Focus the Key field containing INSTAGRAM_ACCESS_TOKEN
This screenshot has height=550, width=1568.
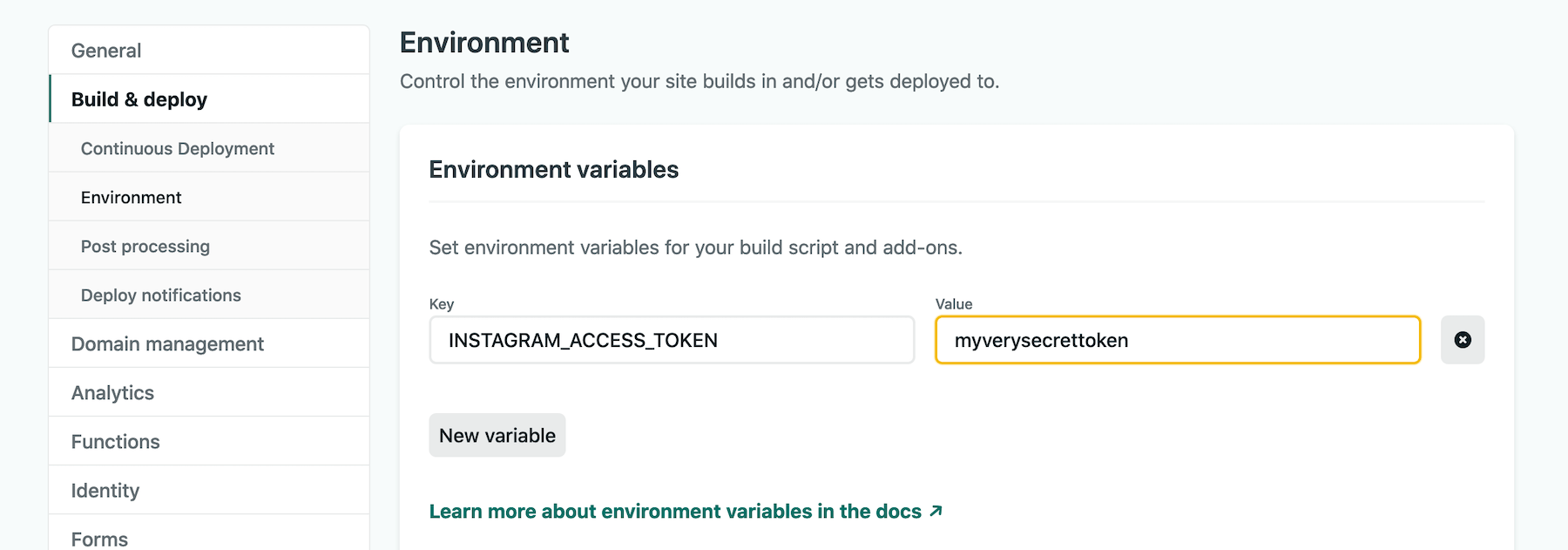coord(672,340)
